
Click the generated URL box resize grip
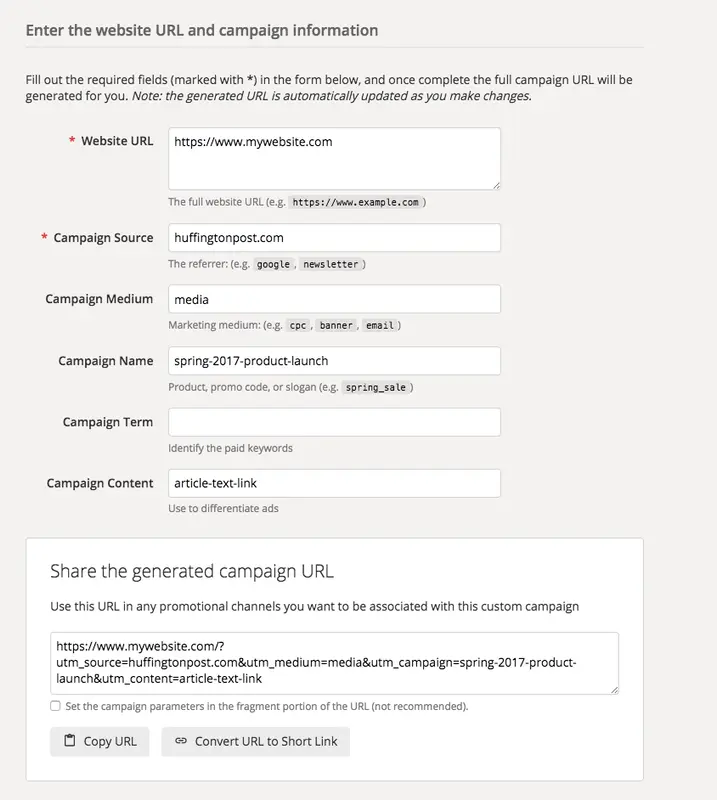(614, 689)
